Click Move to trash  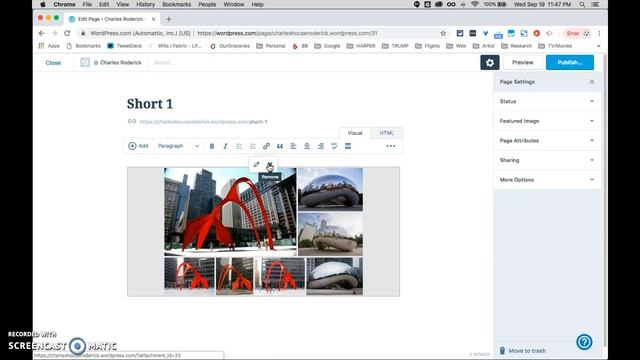[x=523, y=351]
